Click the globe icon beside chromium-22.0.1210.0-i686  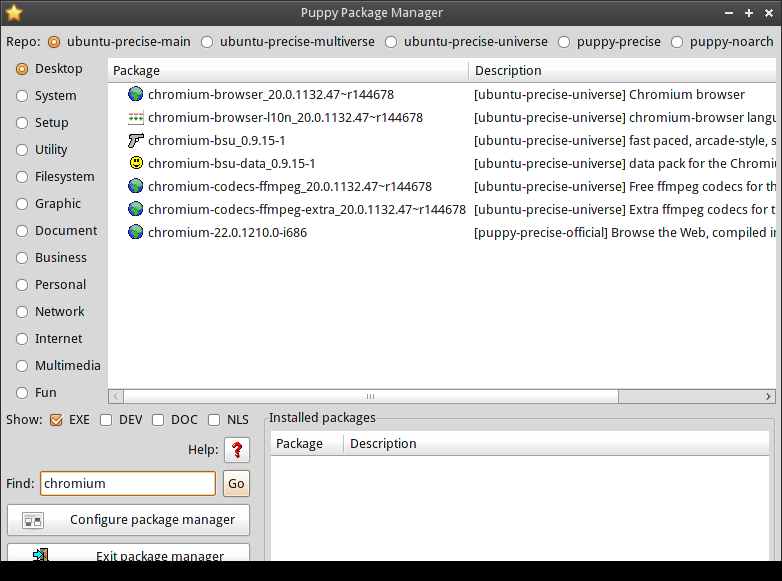click(x=135, y=232)
